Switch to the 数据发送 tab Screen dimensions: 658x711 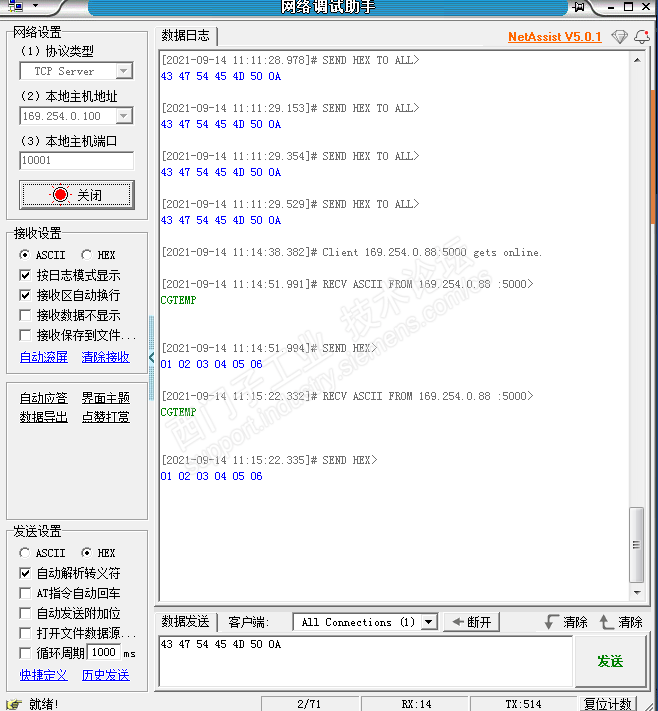pos(185,622)
